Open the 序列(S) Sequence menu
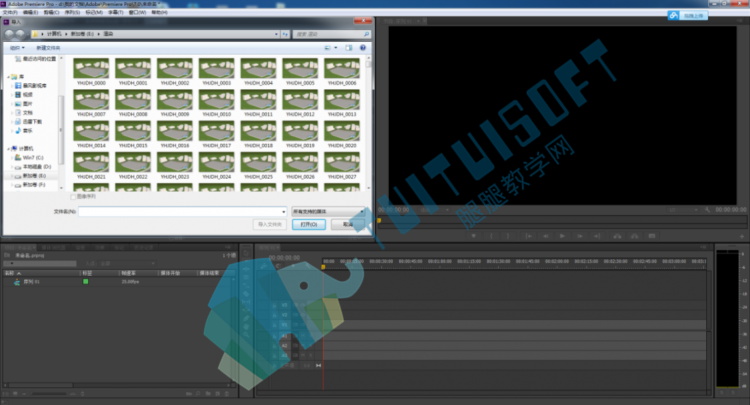The image size is (750, 405). [x=72, y=12]
